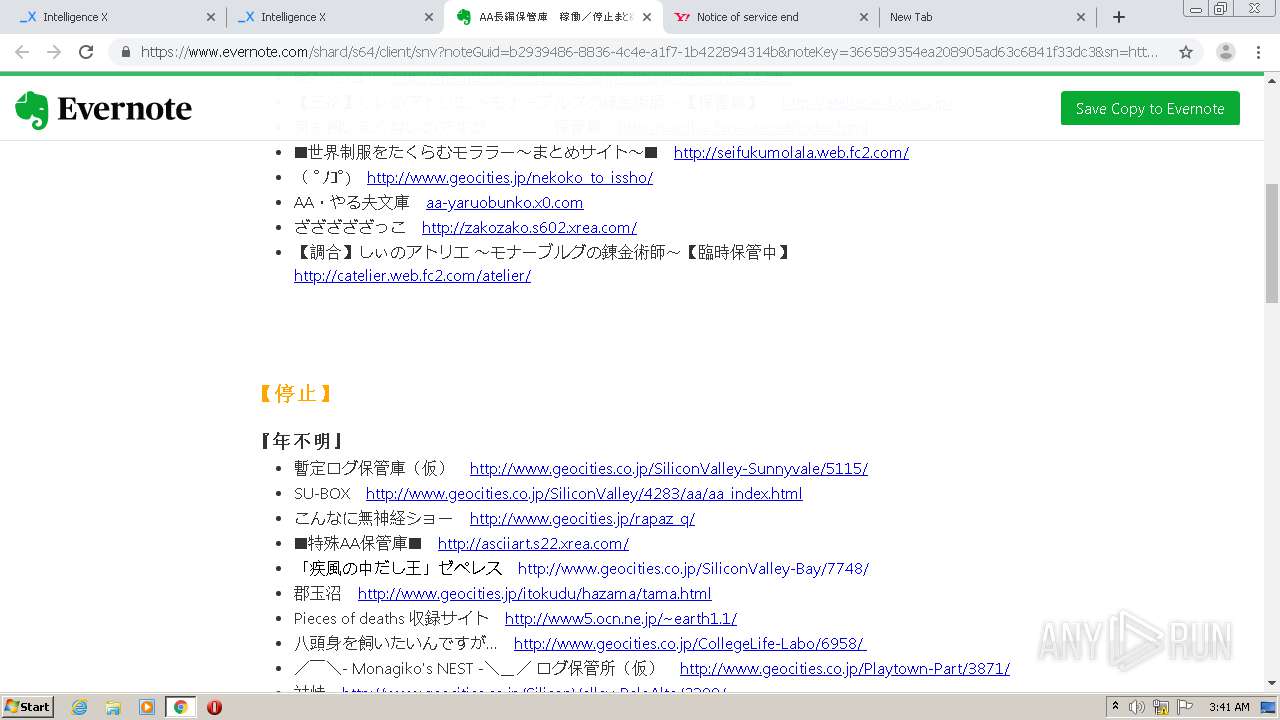1280x720 pixels.
Task: Click the 『年不明』 subheading
Action: click(x=302, y=441)
